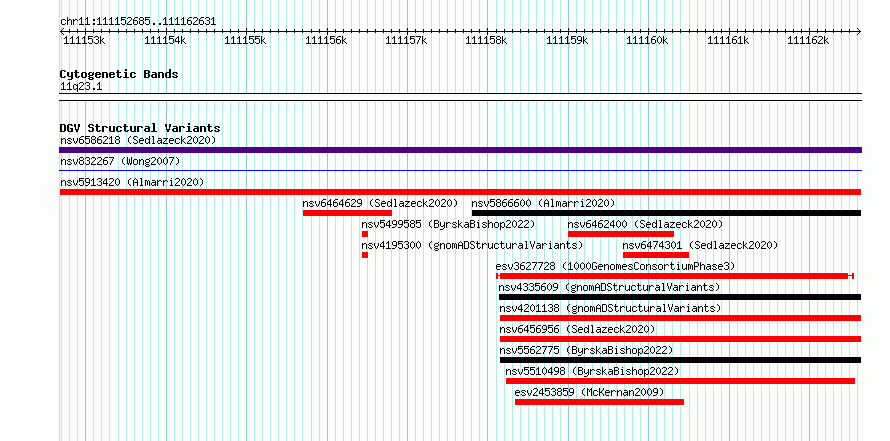This screenshot has width=890, height=441.
Task: Click the small red nsv5499585 marker
Action: coord(365,234)
